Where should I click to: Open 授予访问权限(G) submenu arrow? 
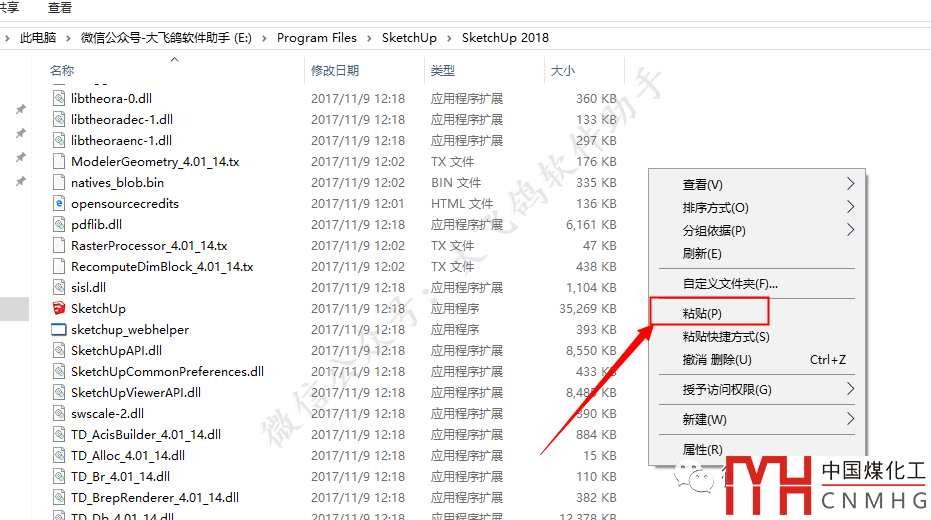(850, 389)
